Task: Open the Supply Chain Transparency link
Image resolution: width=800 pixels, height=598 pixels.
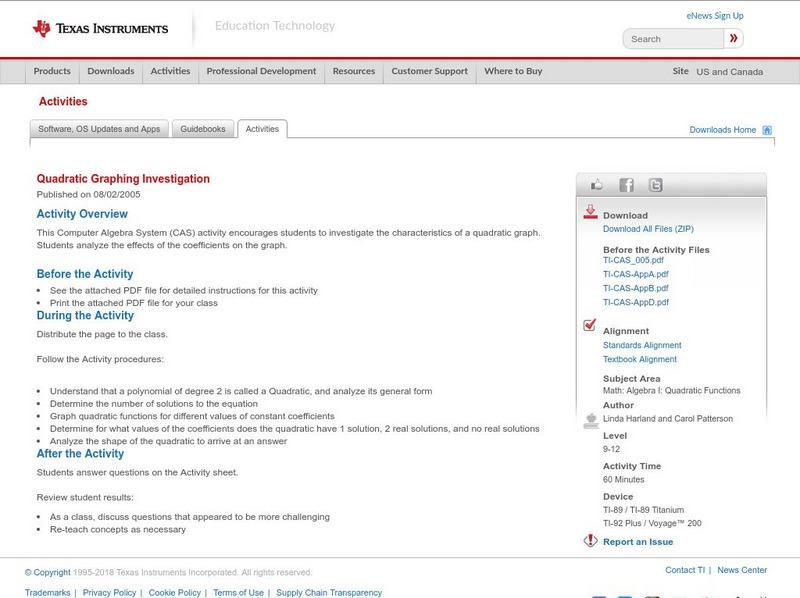Action: click(x=329, y=593)
